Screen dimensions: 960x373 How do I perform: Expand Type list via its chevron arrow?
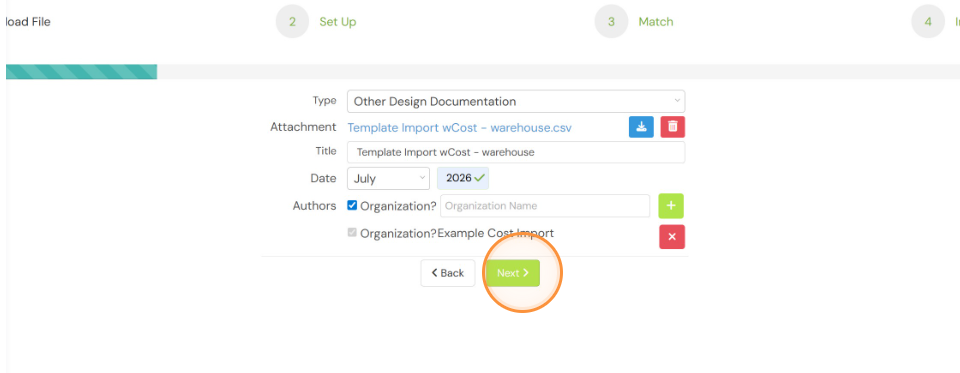pos(677,100)
